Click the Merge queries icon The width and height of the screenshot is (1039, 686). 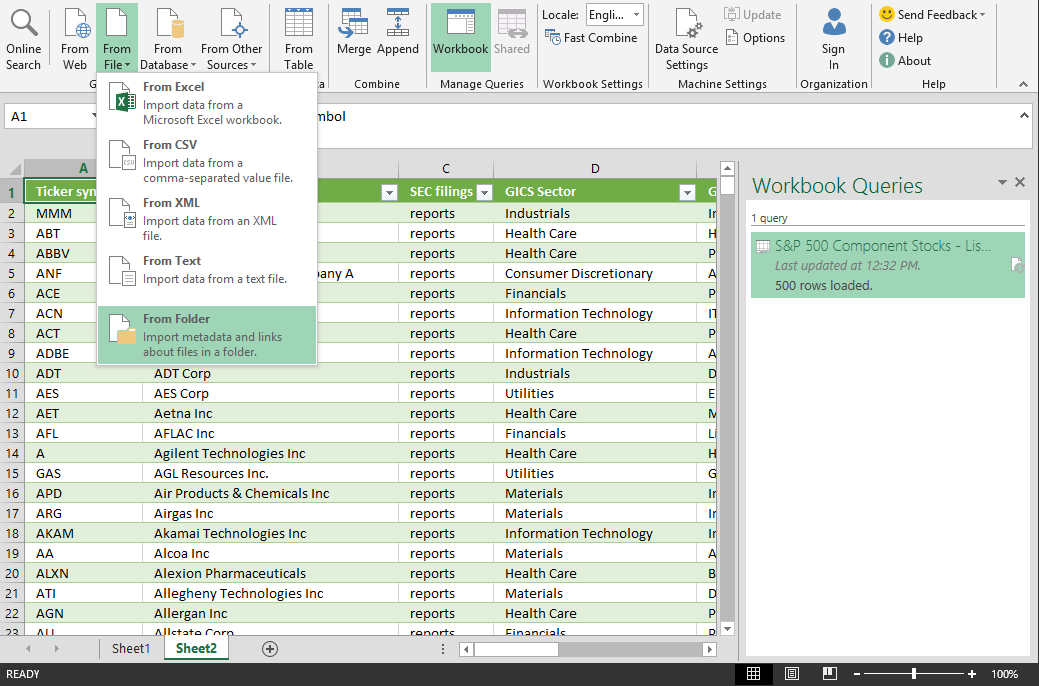354,32
